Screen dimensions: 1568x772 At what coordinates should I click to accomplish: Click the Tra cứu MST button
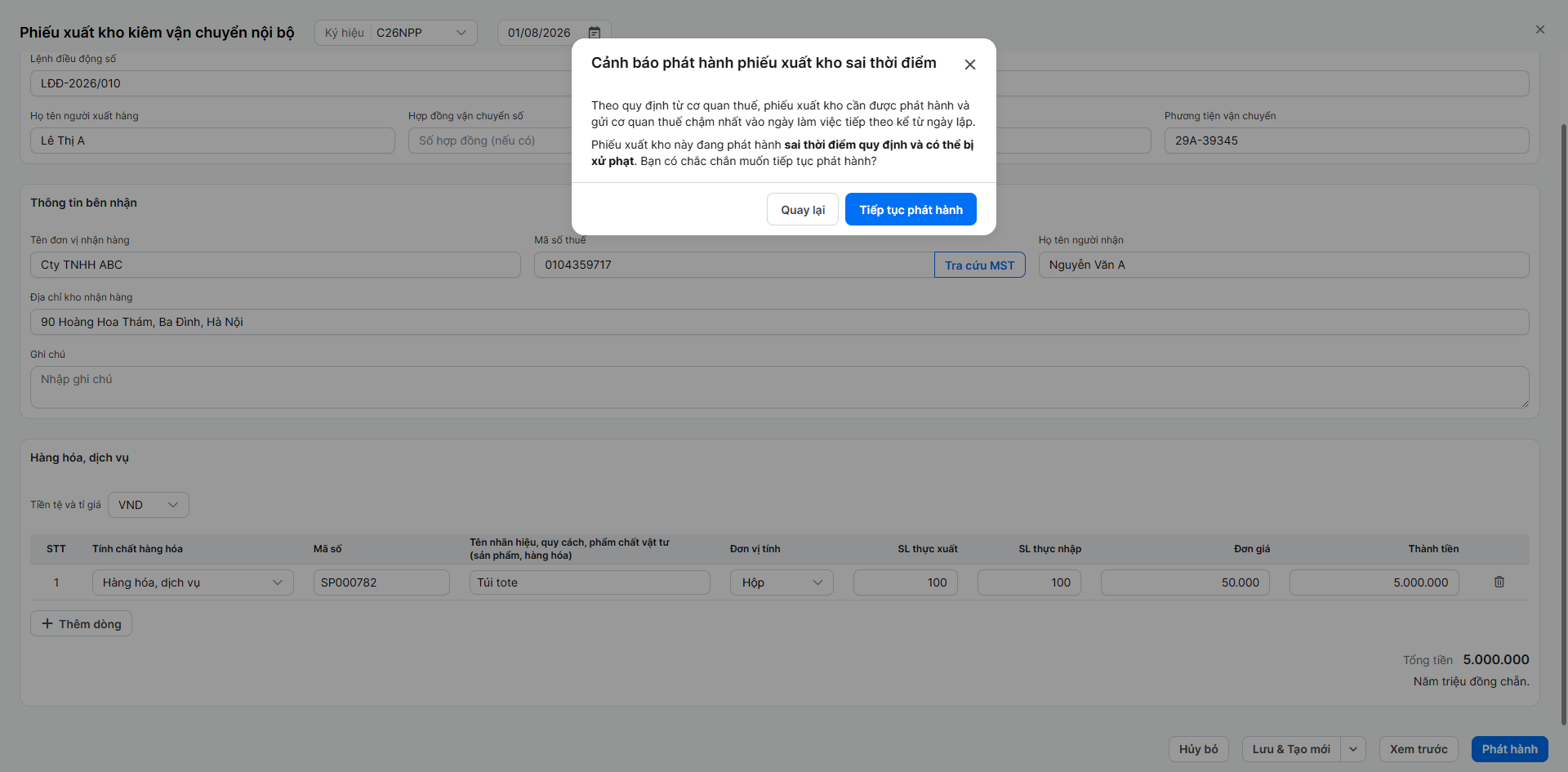point(979,265)
